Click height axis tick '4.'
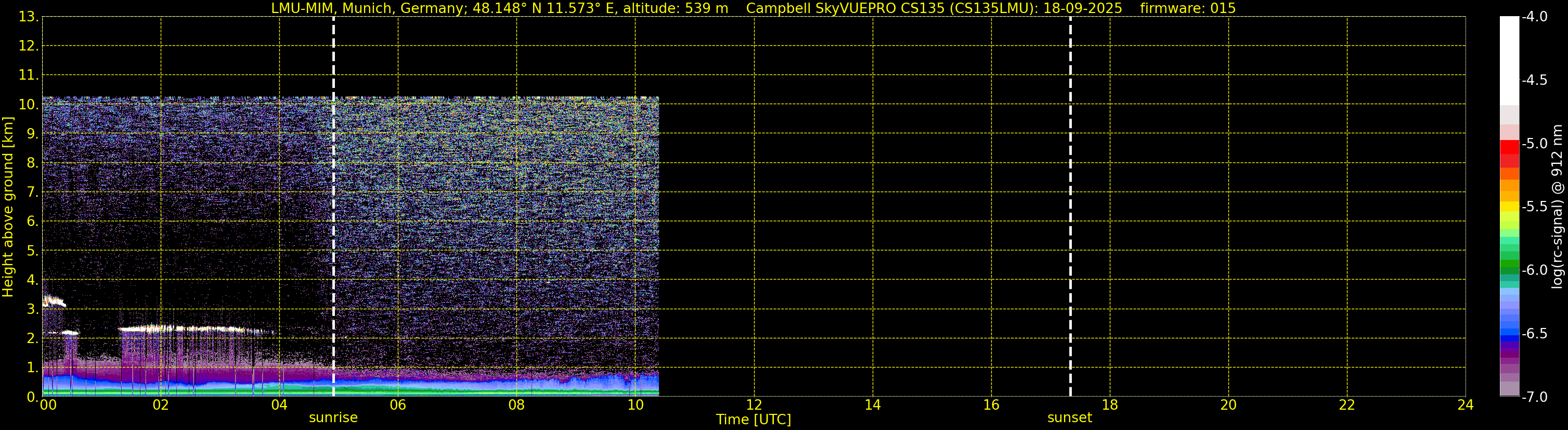This screenshot has height=430, width=1568. point(32,280)
